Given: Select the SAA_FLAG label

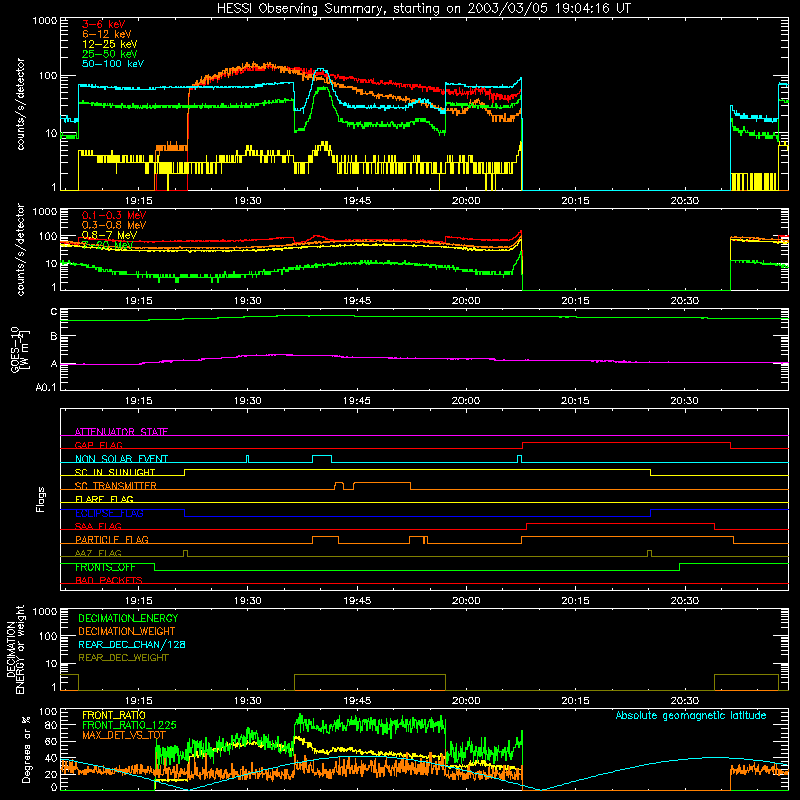Looking at the screenshot, I should click(98, 526).
